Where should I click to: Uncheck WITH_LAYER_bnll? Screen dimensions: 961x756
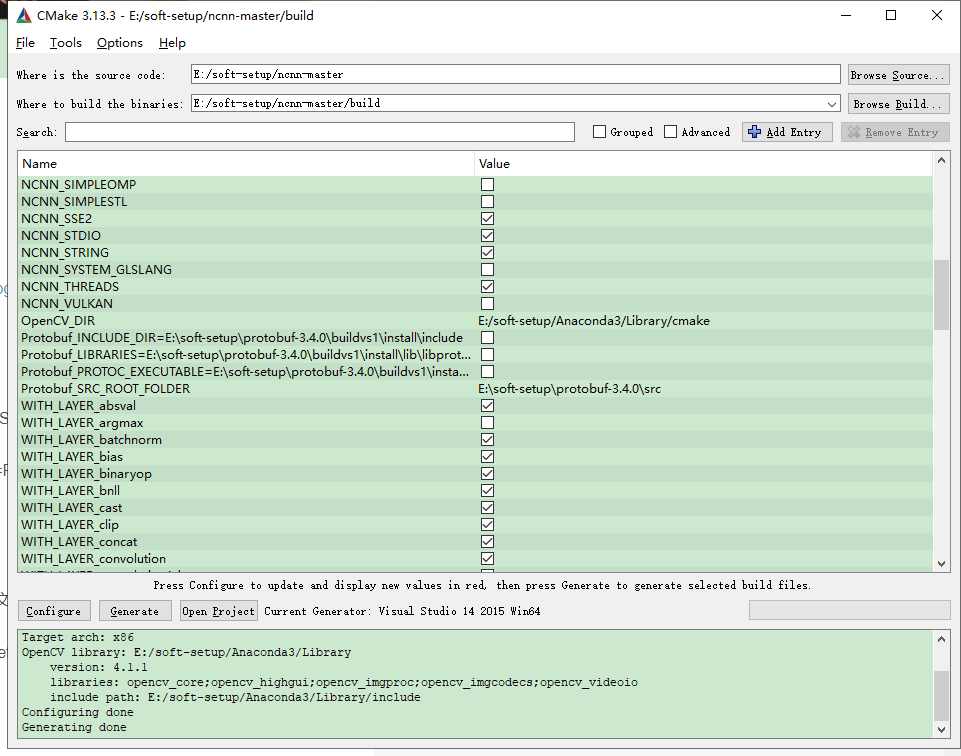coord(487,491)
